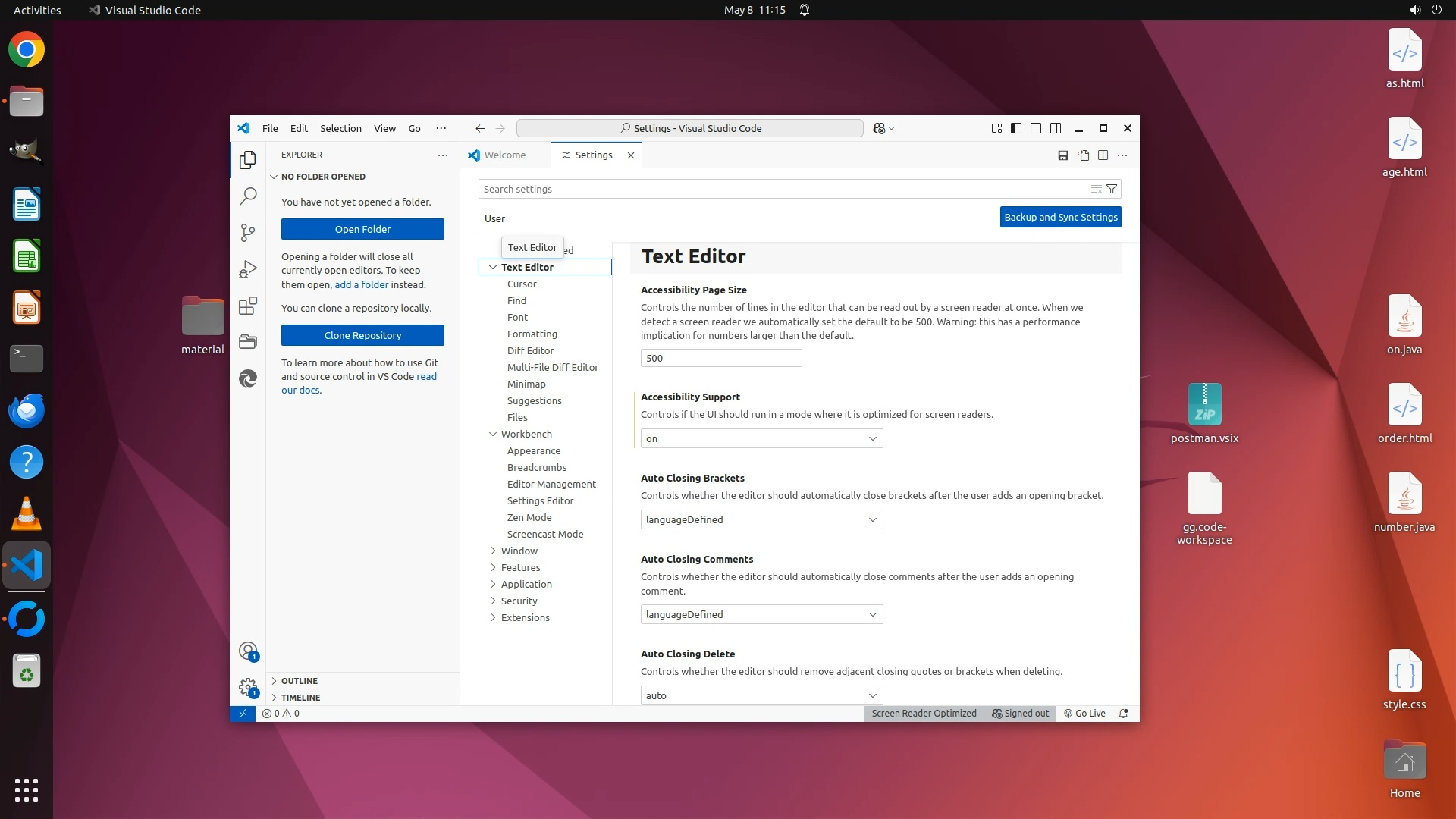Click the filter settings funnel icon
The image size is (1456, 819).
pos(1112,189)
